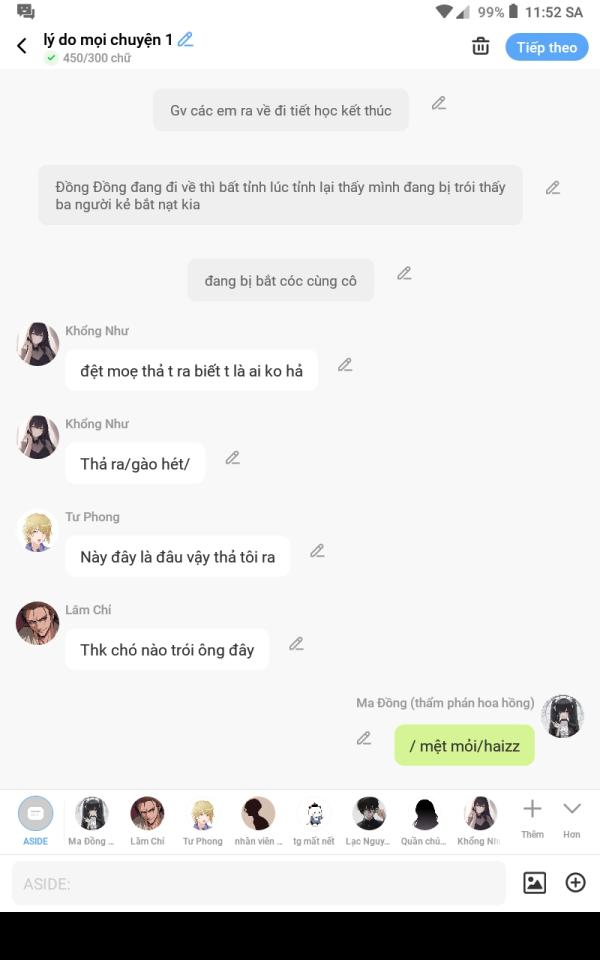The image size is (600, 960).
Task: Open the circled plus menu
Action: [x=576, y=883]
